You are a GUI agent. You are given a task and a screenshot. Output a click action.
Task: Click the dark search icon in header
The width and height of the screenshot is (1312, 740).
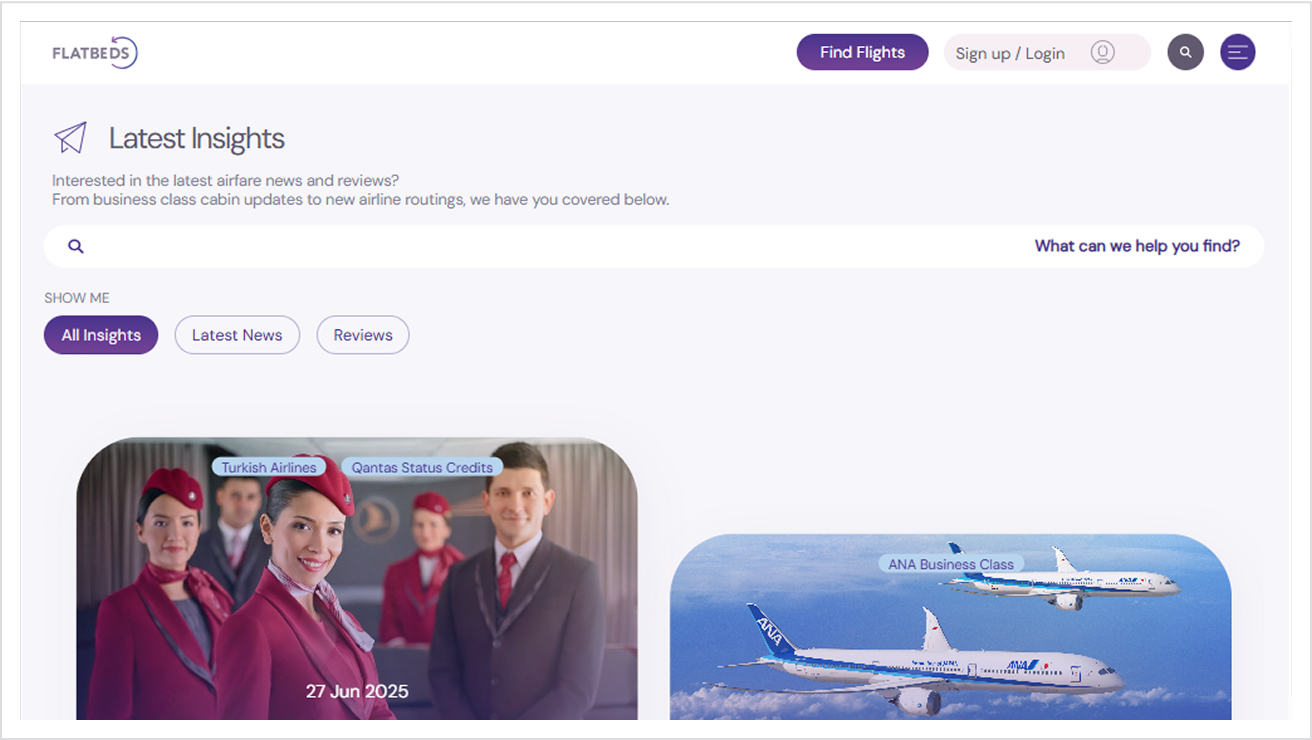[x=1185, y=53]
